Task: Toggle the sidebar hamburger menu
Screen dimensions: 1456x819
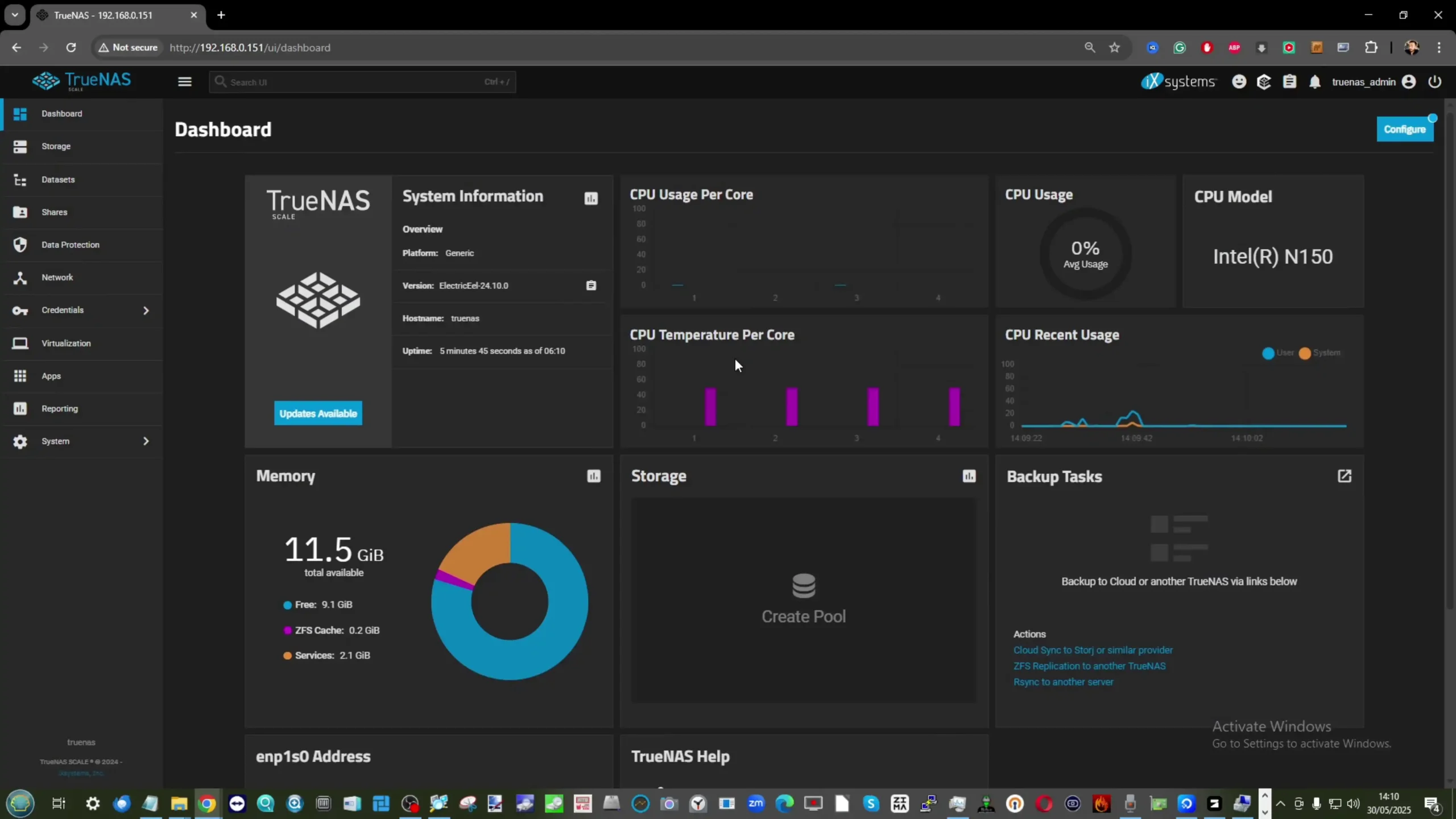Action: pyautogui.click(x=184, y=82)
